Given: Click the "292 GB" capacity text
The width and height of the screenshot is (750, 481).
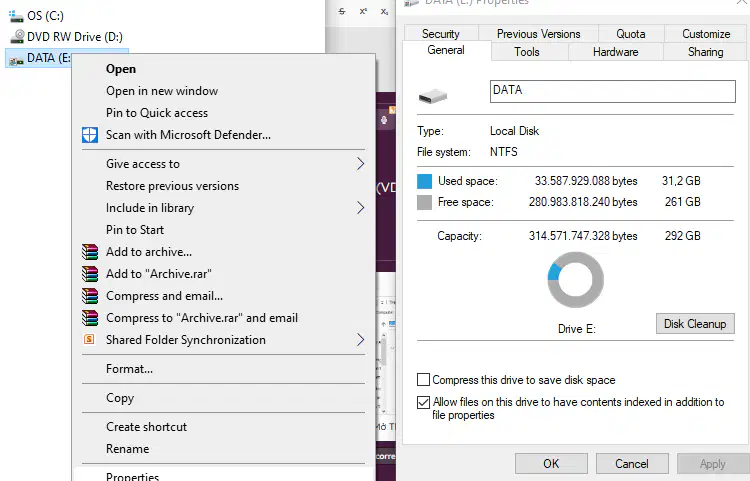Looking at the screenshot, I should 683,236.
